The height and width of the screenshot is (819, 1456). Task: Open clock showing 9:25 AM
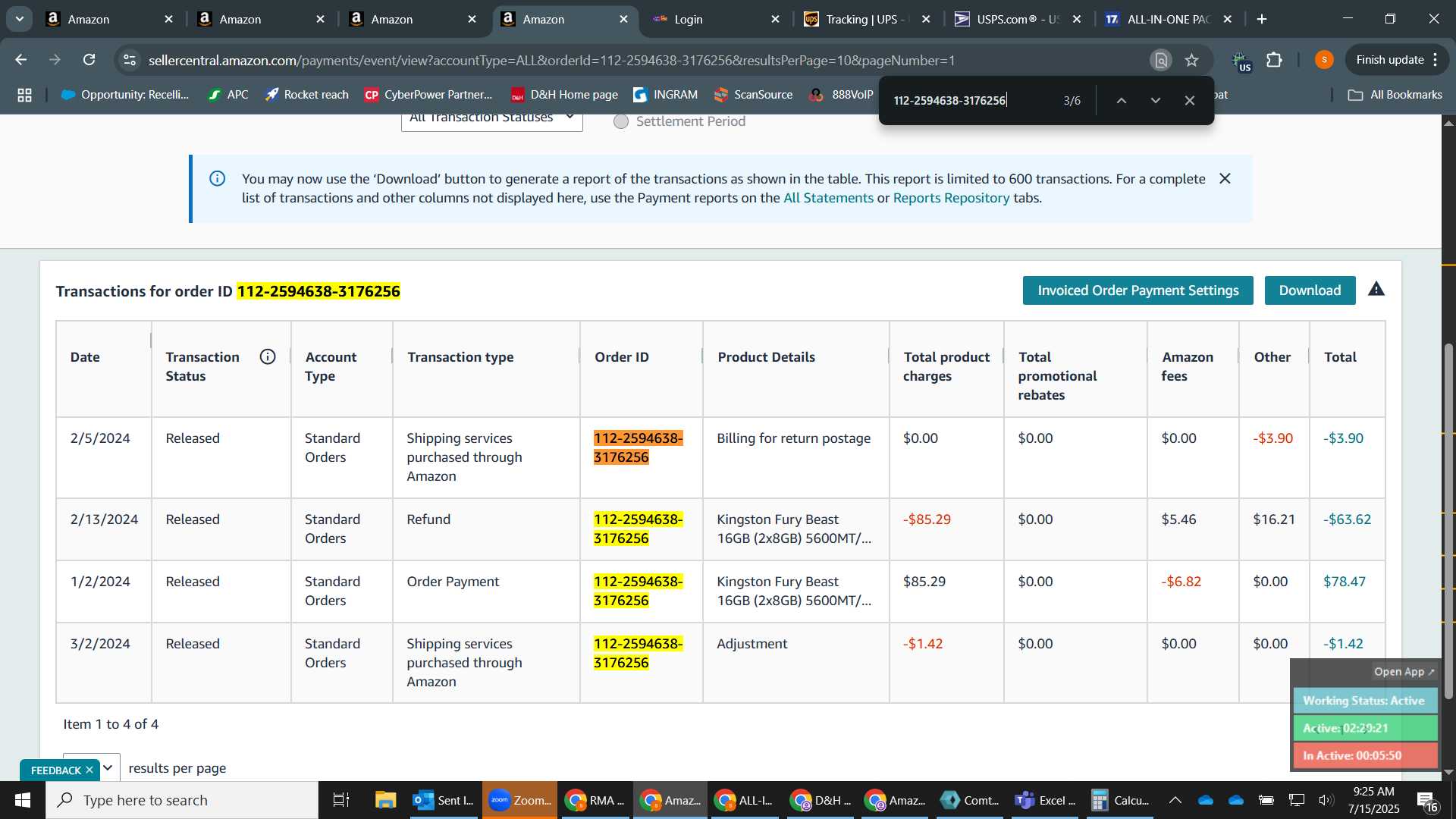(x=1373, y=800)
